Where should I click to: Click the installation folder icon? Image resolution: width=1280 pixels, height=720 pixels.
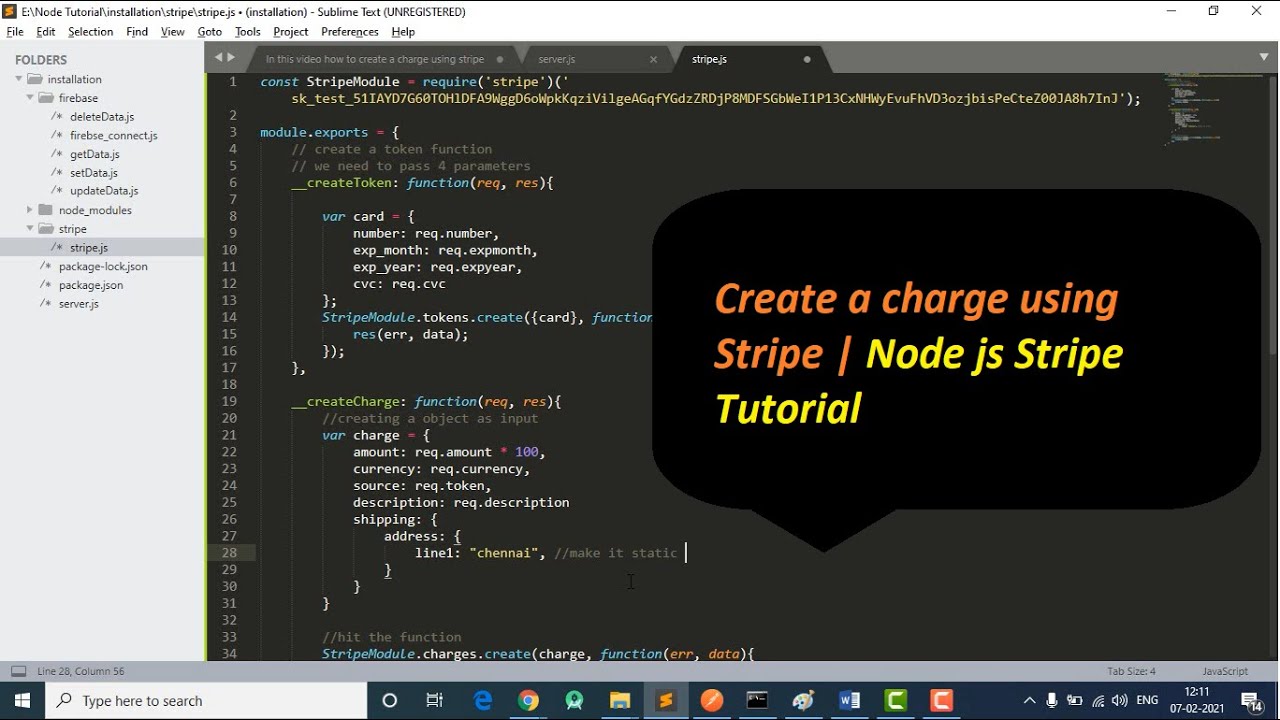(34, 79)
